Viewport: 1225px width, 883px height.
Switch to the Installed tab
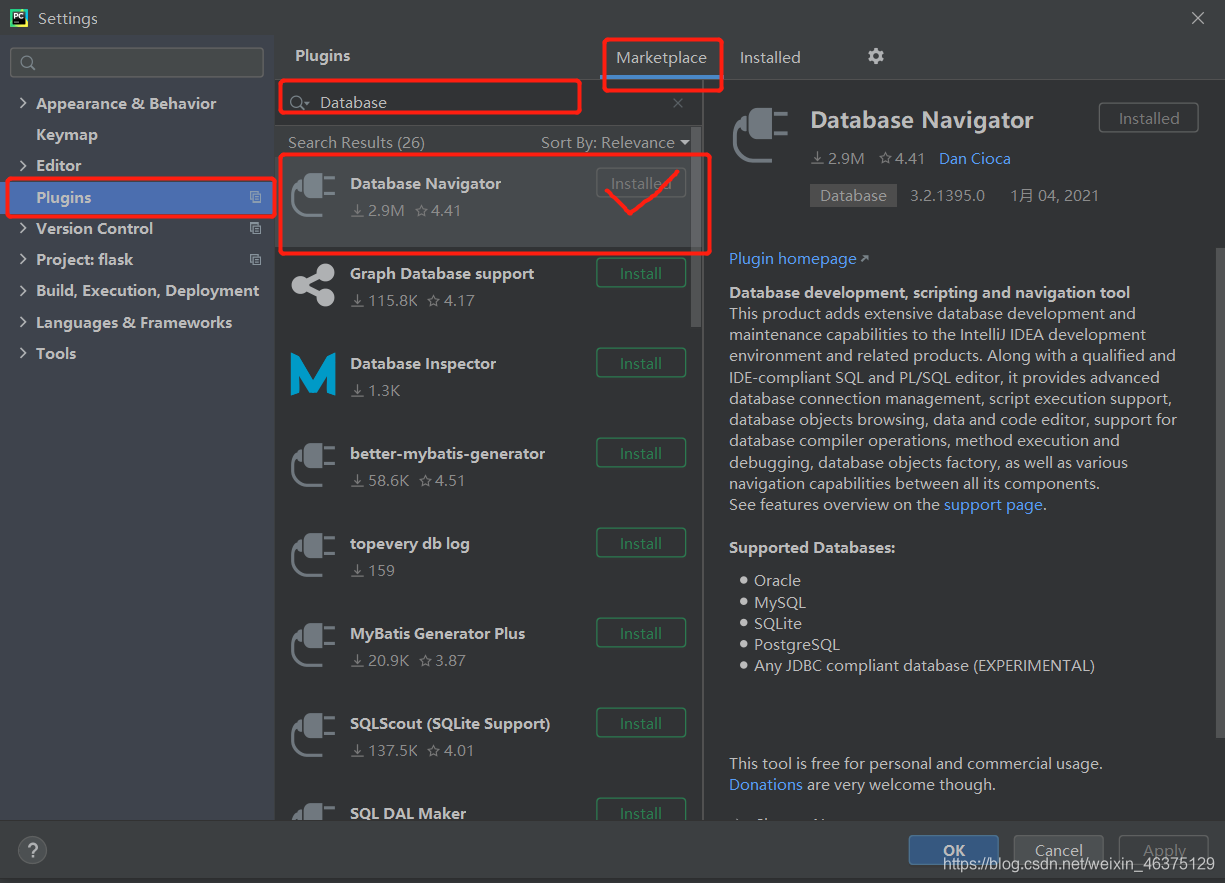[x=769, y=57]
